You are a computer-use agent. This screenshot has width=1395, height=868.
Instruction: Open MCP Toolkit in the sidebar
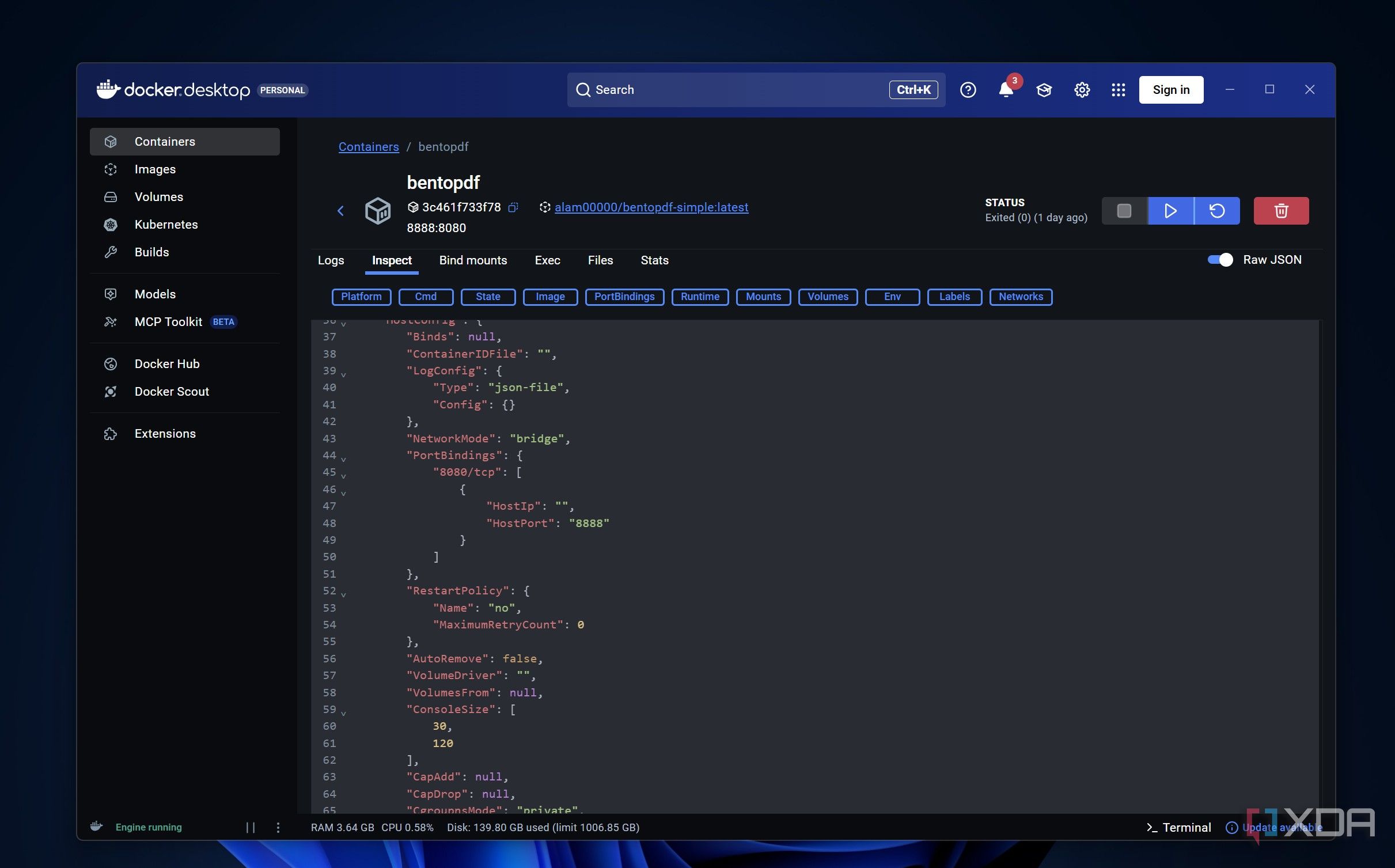[184, 322]
